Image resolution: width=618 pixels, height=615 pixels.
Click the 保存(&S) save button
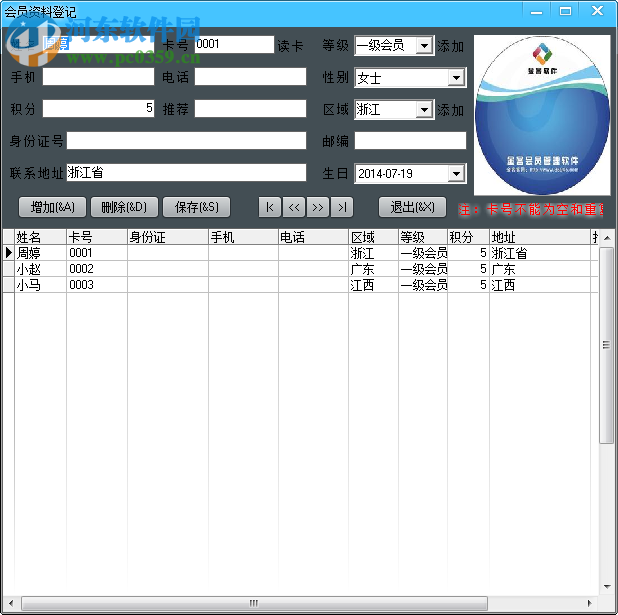click(x=196, y=207)
